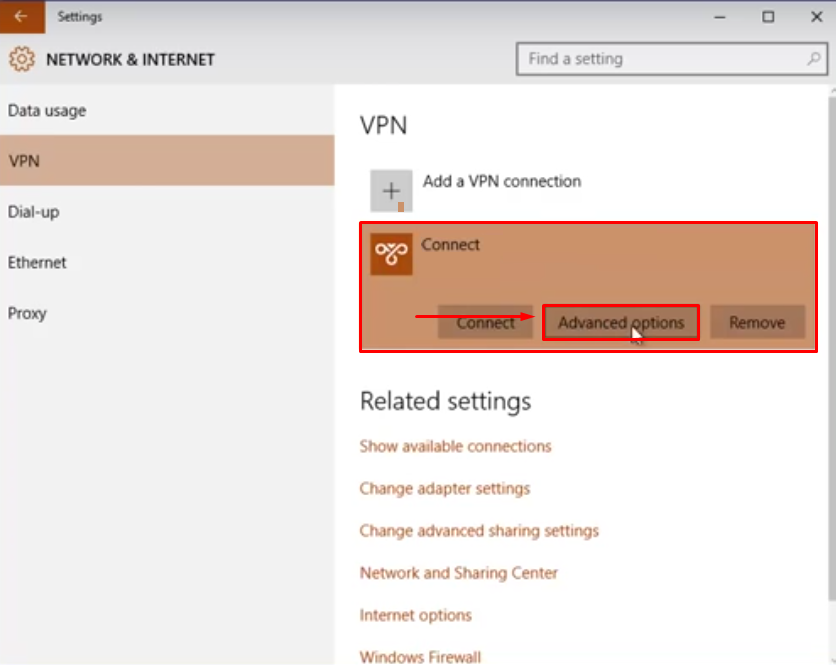
Task: Follow the Change adapter settings link
Action: [x=445, y=488]
